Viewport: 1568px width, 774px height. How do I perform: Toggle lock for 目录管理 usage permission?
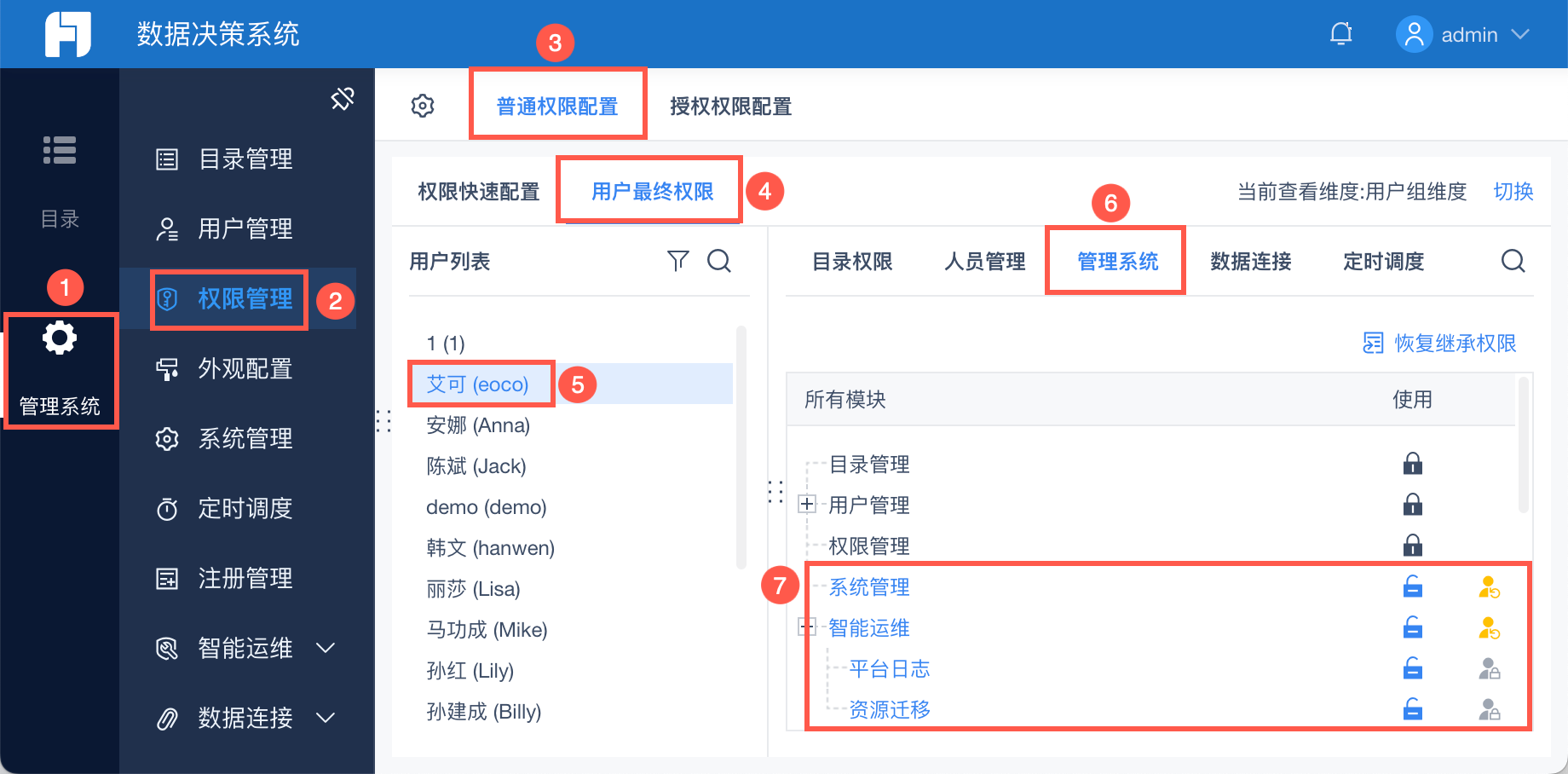click(x=1412, y=464)
